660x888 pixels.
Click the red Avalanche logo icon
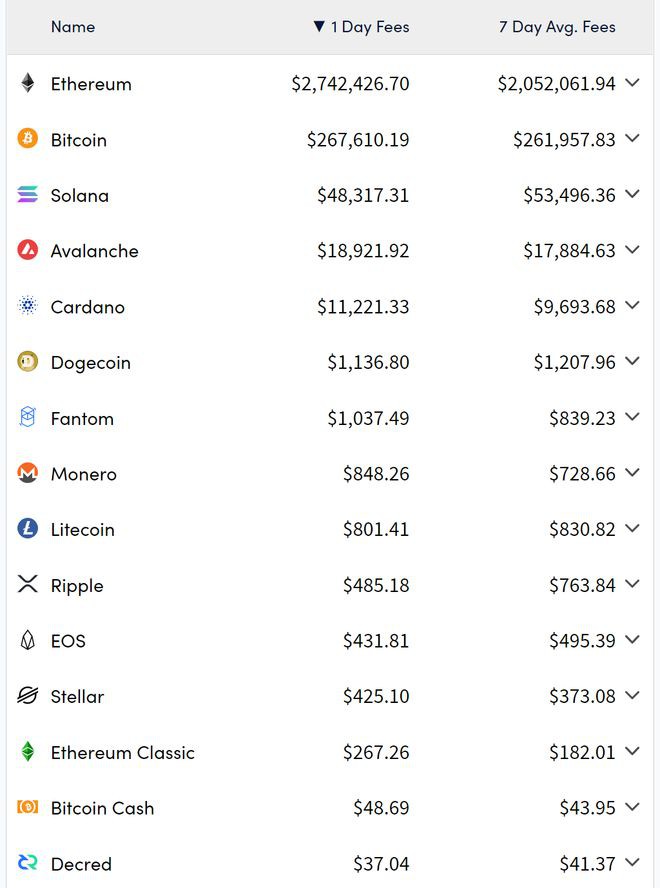pyautogui.click(x=28, y=251)
